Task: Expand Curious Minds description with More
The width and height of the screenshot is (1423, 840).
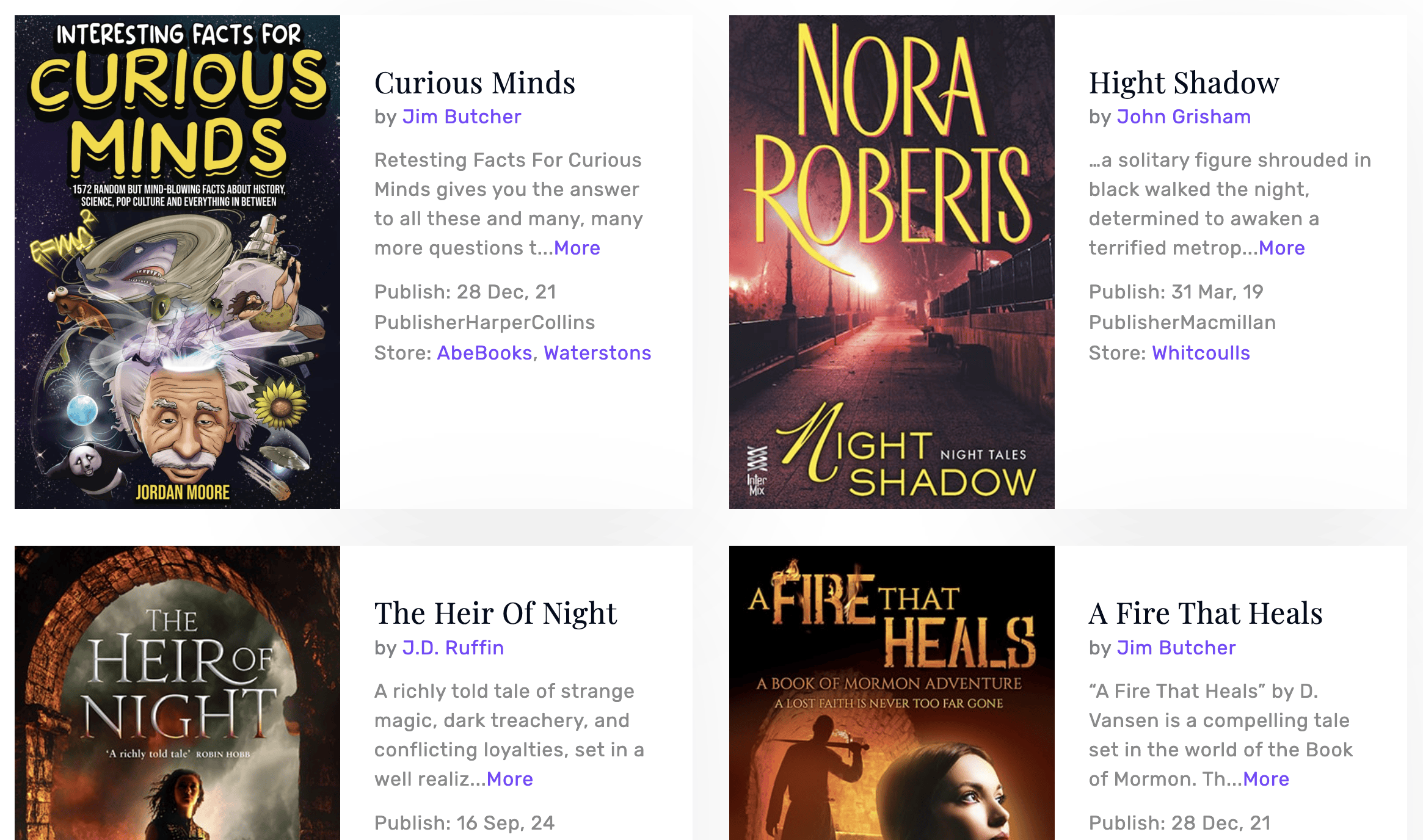Action: pos(577,248)
